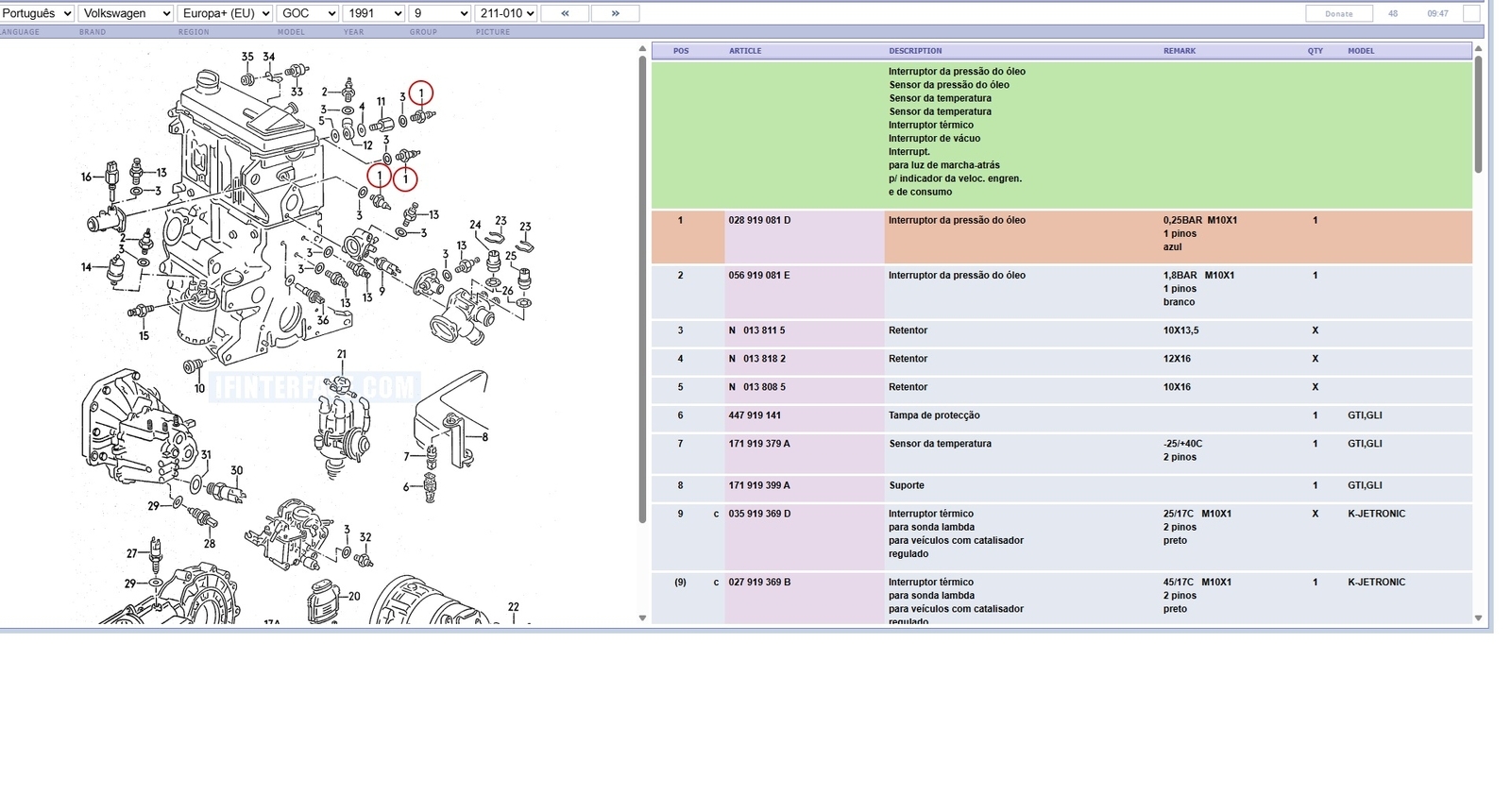Select article number 028 919 081 D
Image resolution: width=1511 pixels, height=812 pixels.
[x=759, y=220]
